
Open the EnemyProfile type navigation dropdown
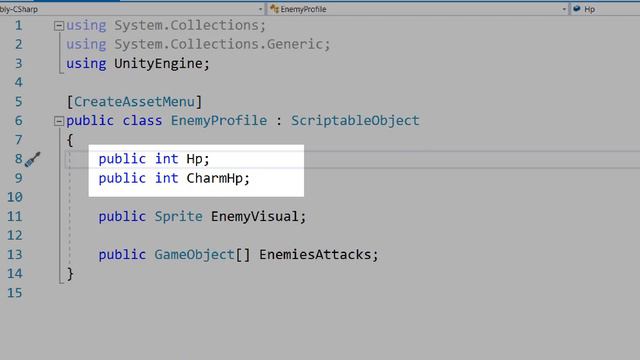pyautogui.click(x=564, y=9)
